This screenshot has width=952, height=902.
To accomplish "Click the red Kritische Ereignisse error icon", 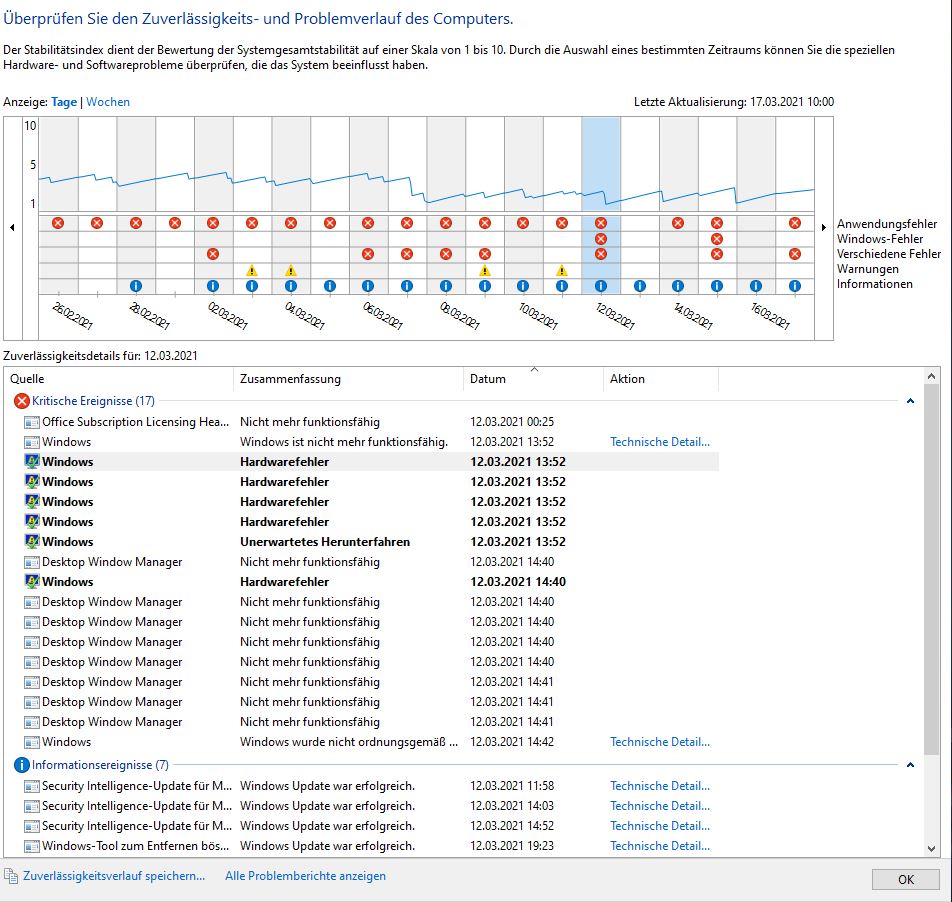I will [x=22, y=401].
